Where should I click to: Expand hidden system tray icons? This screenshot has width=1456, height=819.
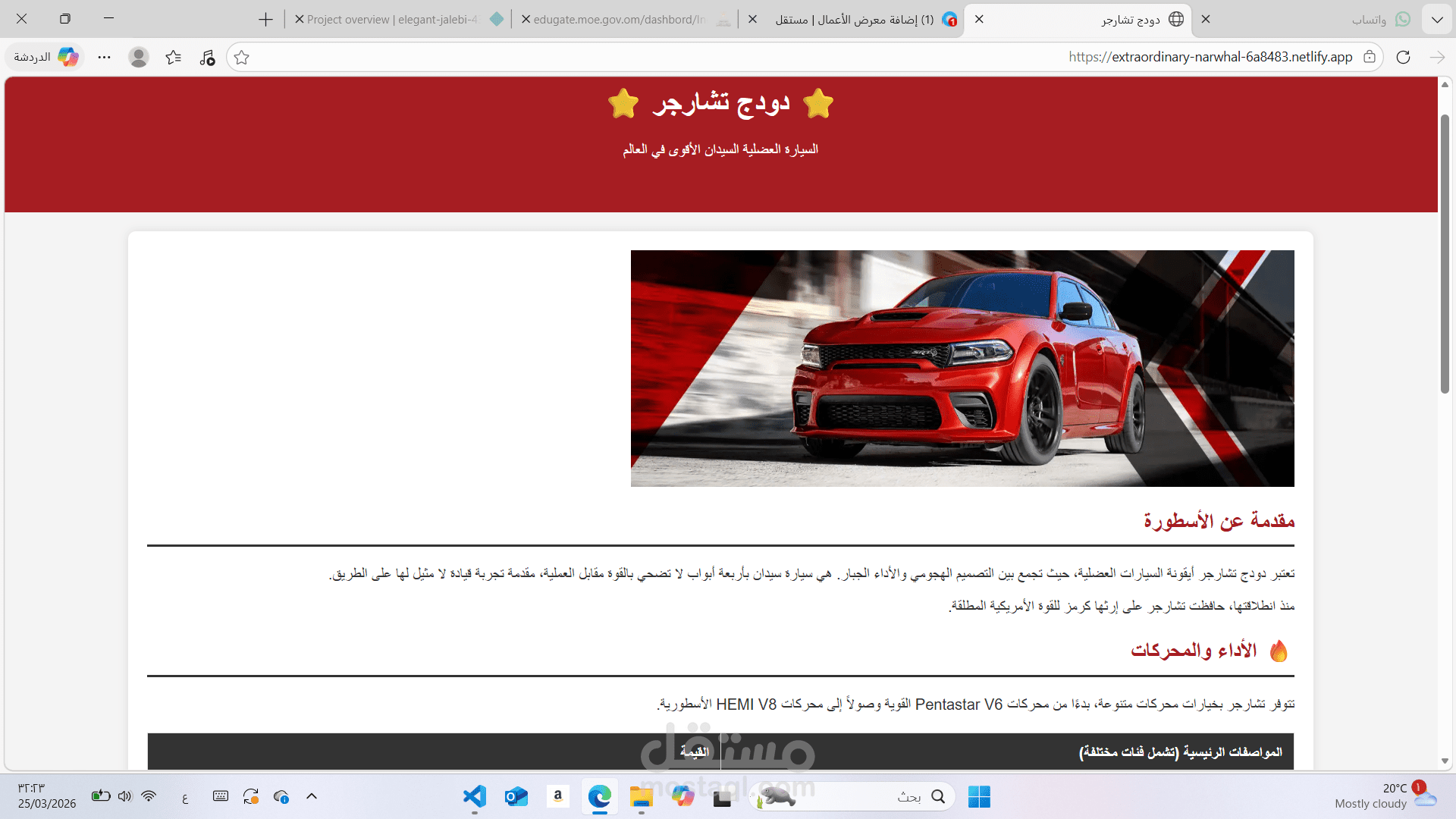[311, 796]
